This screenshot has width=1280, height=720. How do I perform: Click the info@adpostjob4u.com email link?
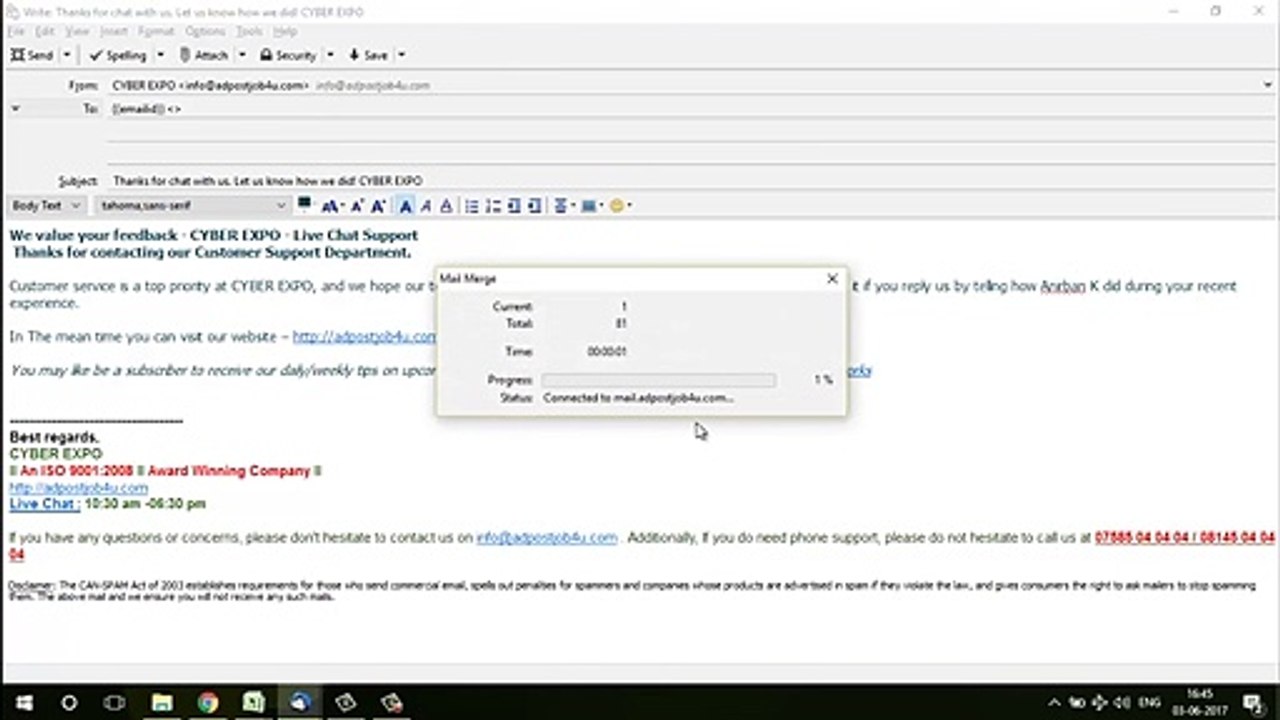547,538
